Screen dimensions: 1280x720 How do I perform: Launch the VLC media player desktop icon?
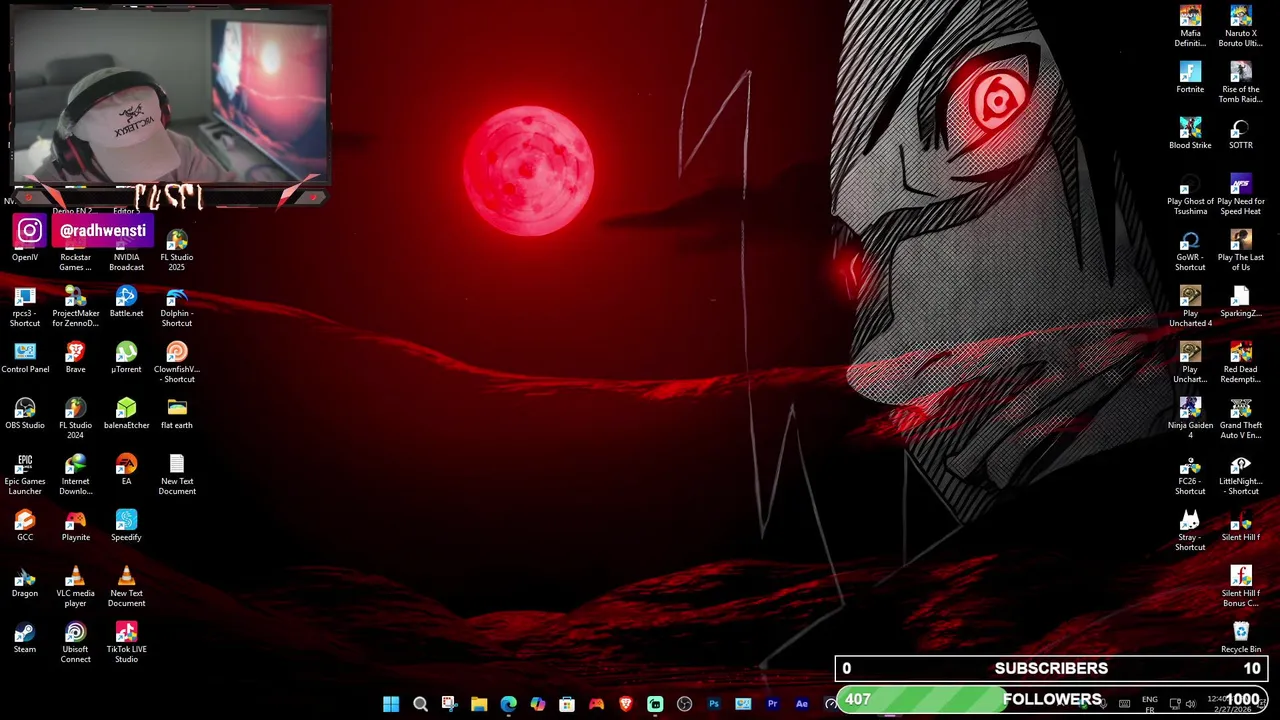coord(75,586)
